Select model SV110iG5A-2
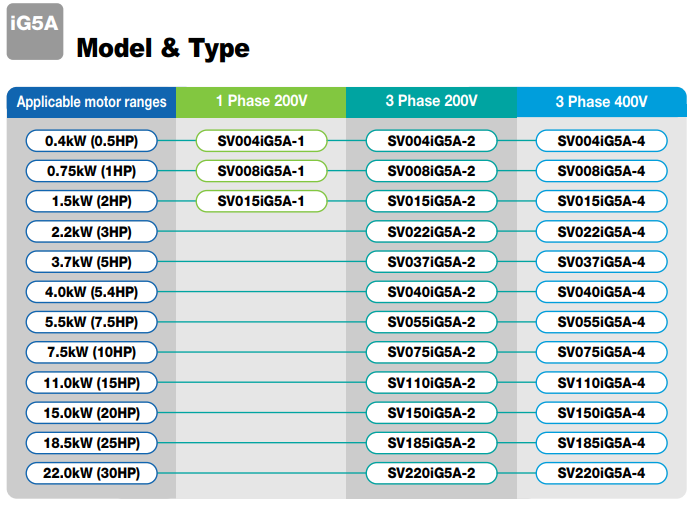The width and height of the screenshot is (692, 505). point(431,382)
